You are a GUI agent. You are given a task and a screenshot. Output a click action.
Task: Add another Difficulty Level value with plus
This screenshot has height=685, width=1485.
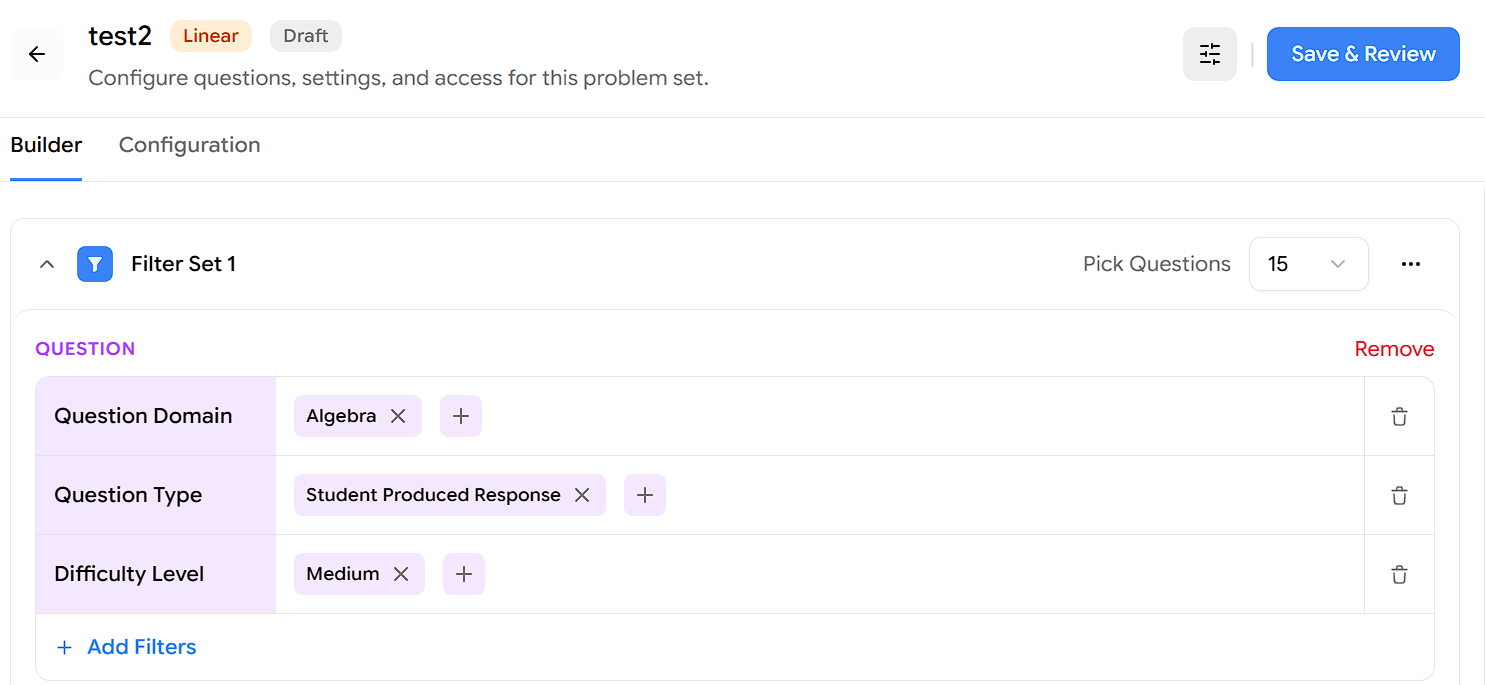point(464,574)
